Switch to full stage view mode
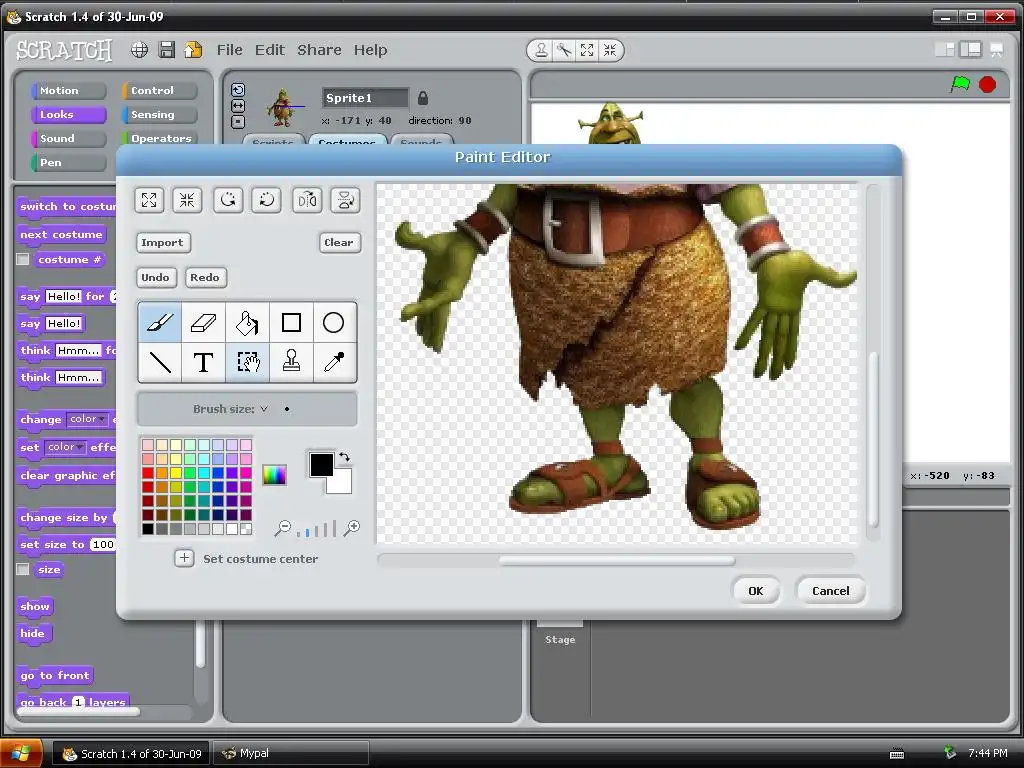Viewport: 1024px width, 768px height. [x=970, y=50]
